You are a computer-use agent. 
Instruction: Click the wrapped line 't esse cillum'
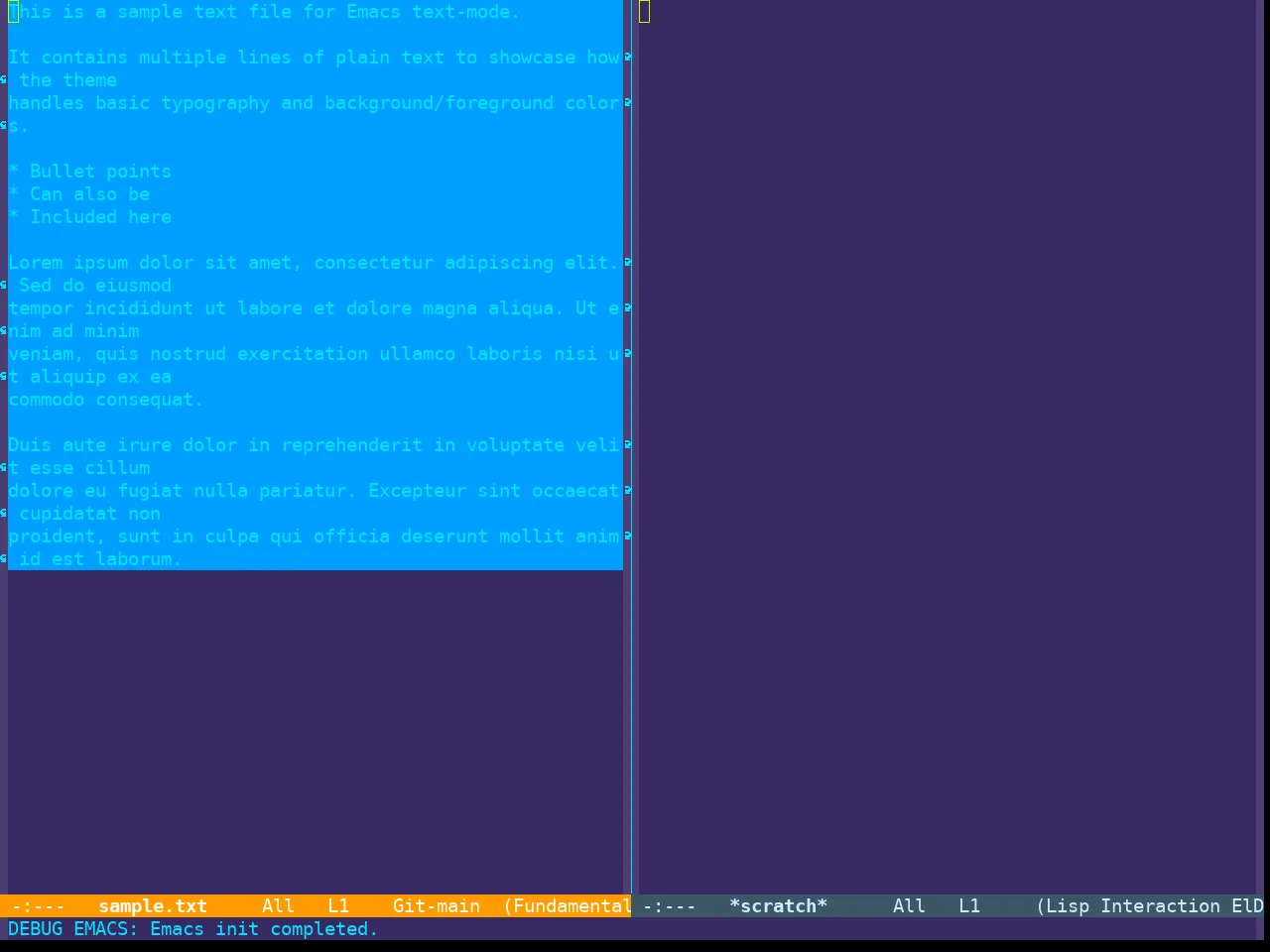pyautogui.click(x=78, y=468)
